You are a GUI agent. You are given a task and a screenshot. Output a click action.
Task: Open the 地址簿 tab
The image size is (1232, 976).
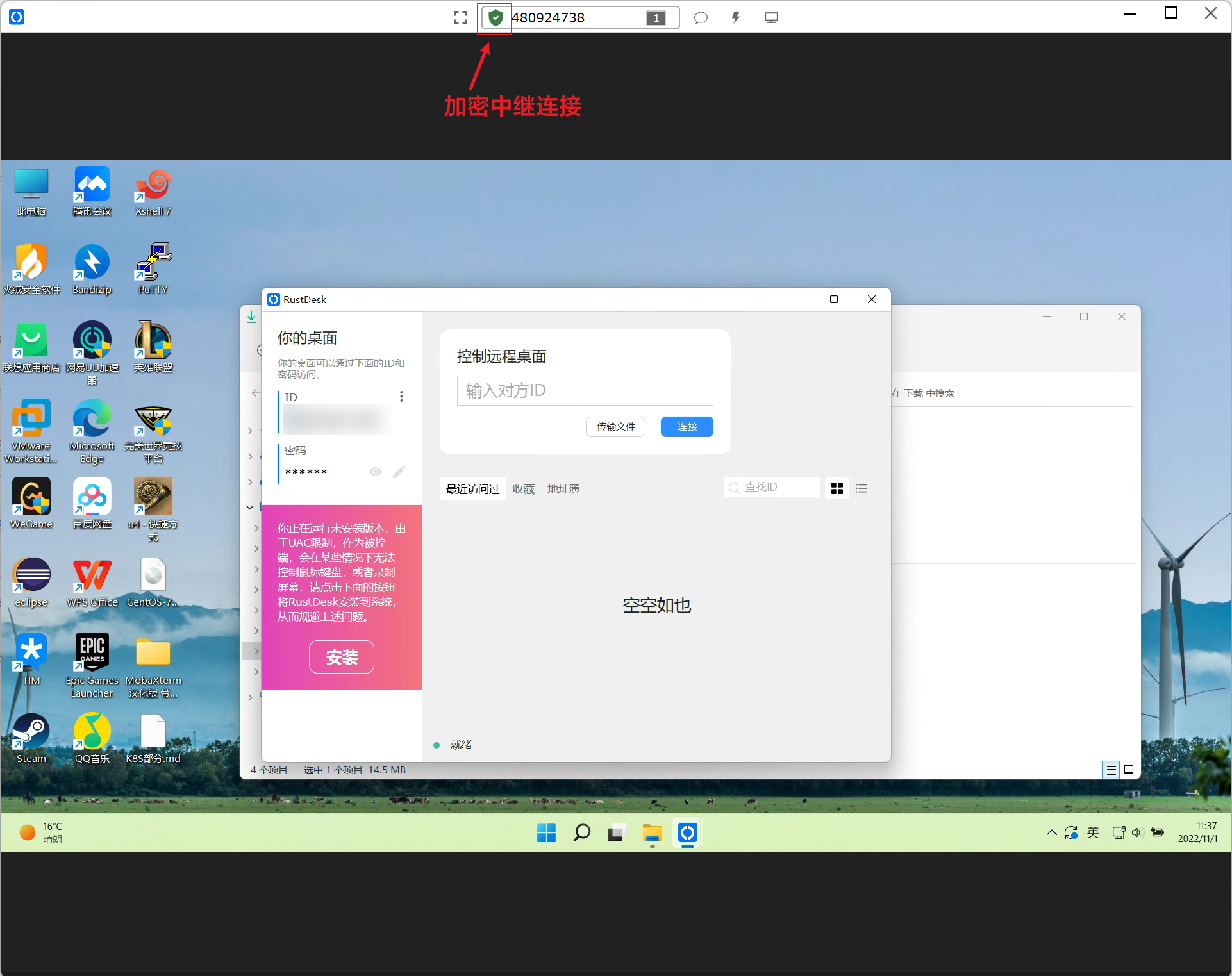tap(563, 489)
